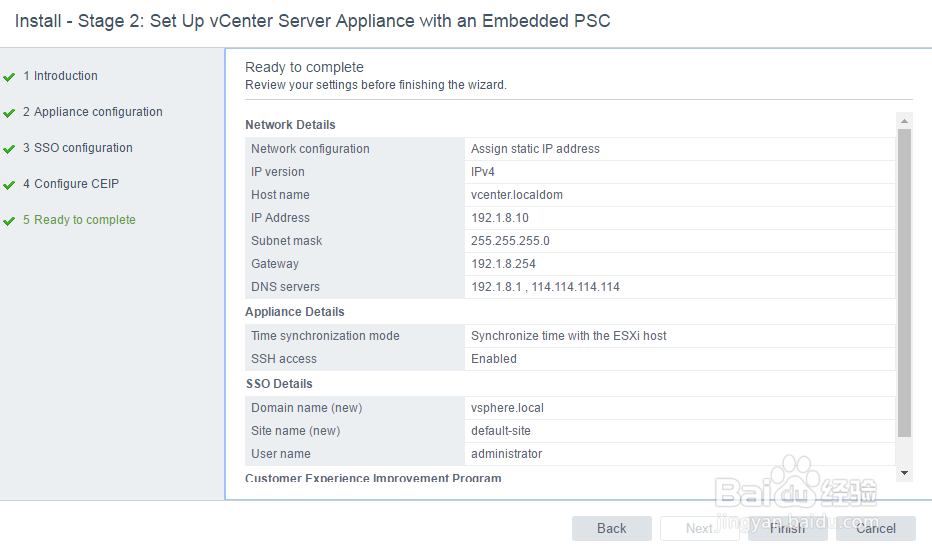Click DNS servers value '192.1.8.1 , 114.114.114.114'
This screenshot has width=932, height=554.
545,287
